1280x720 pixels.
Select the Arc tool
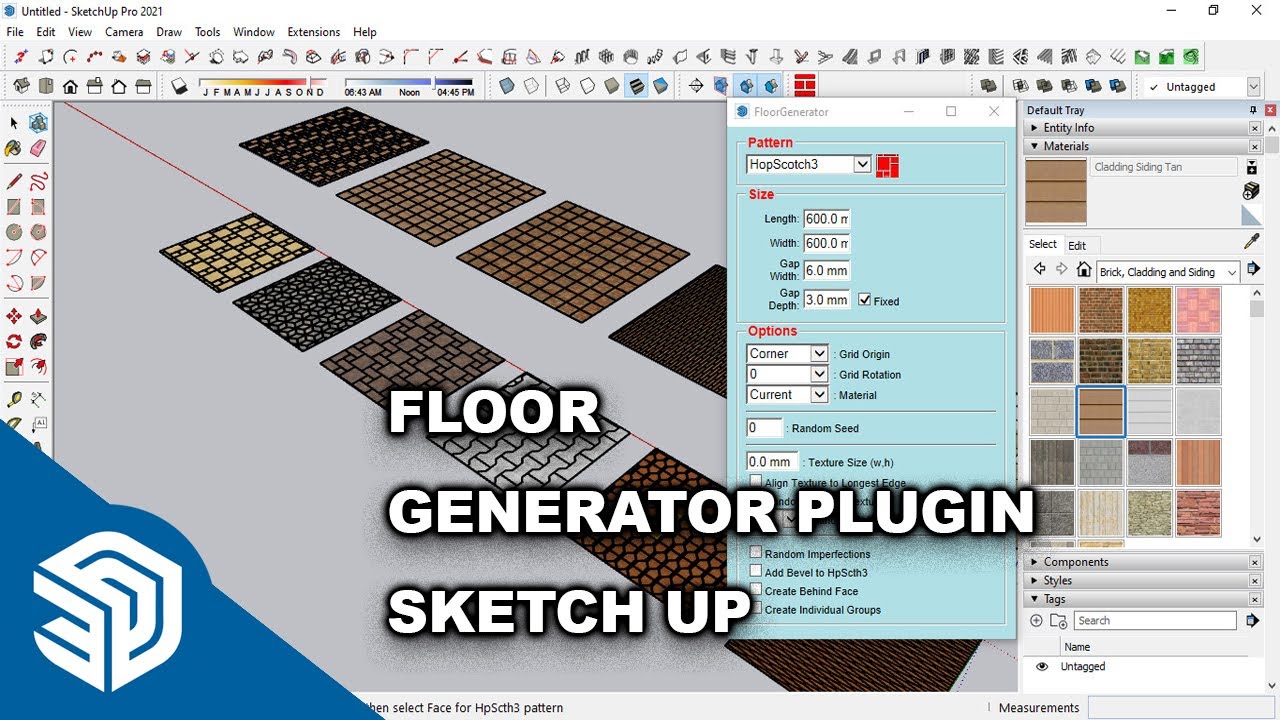point(14,257)
